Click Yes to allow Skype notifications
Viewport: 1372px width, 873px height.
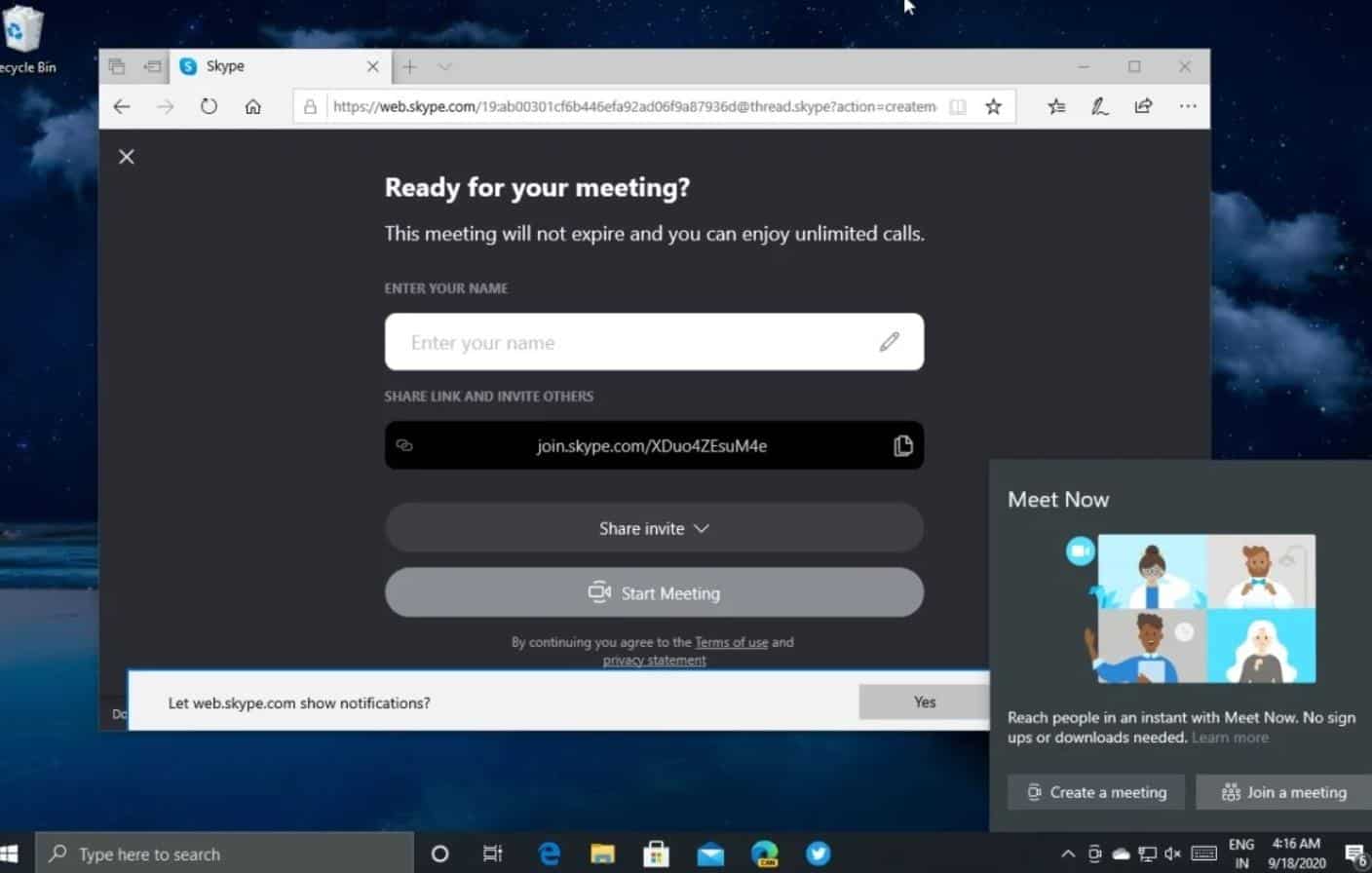(924, 702)
